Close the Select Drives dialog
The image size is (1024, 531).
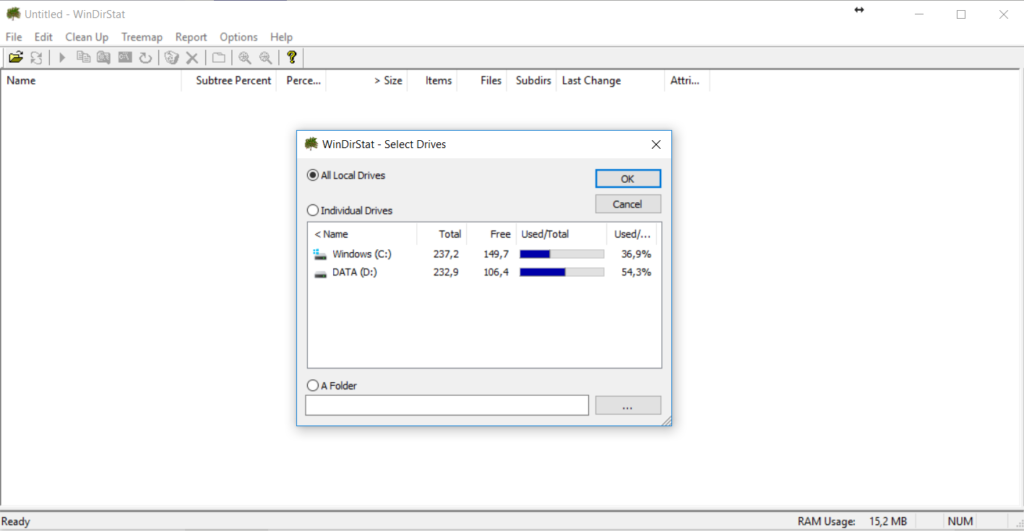(656, 144)
